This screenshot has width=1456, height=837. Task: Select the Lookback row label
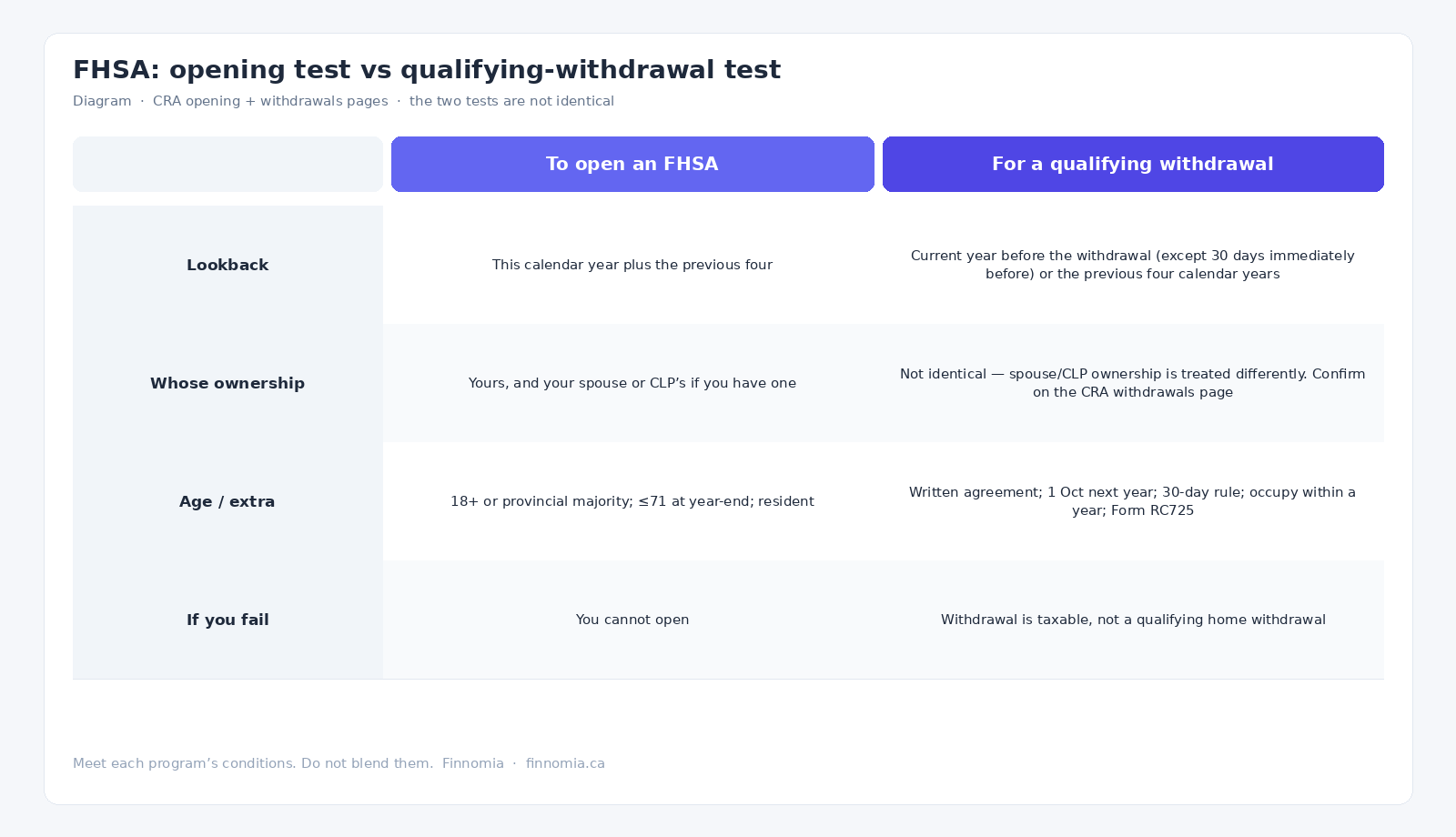click(x=227, y=265)
